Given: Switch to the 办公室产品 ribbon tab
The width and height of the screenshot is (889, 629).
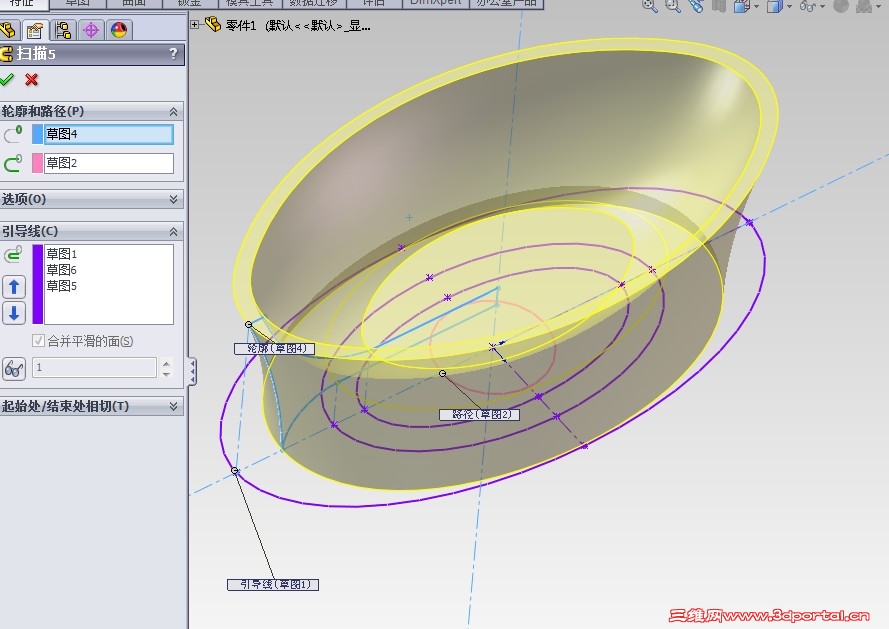Looking at the screenshot, I should pos(506,3).
